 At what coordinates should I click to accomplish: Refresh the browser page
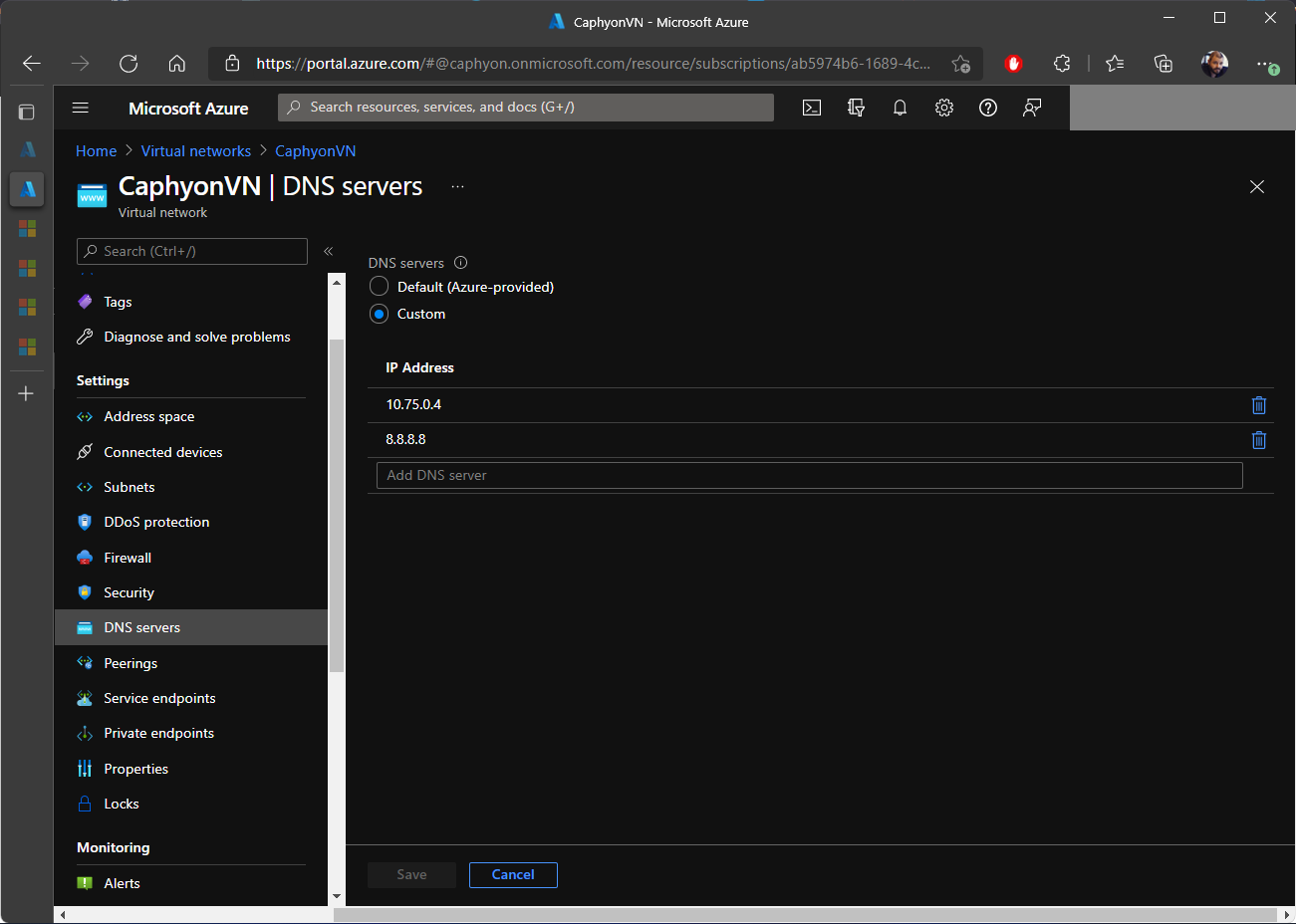(x=129, y=64)
